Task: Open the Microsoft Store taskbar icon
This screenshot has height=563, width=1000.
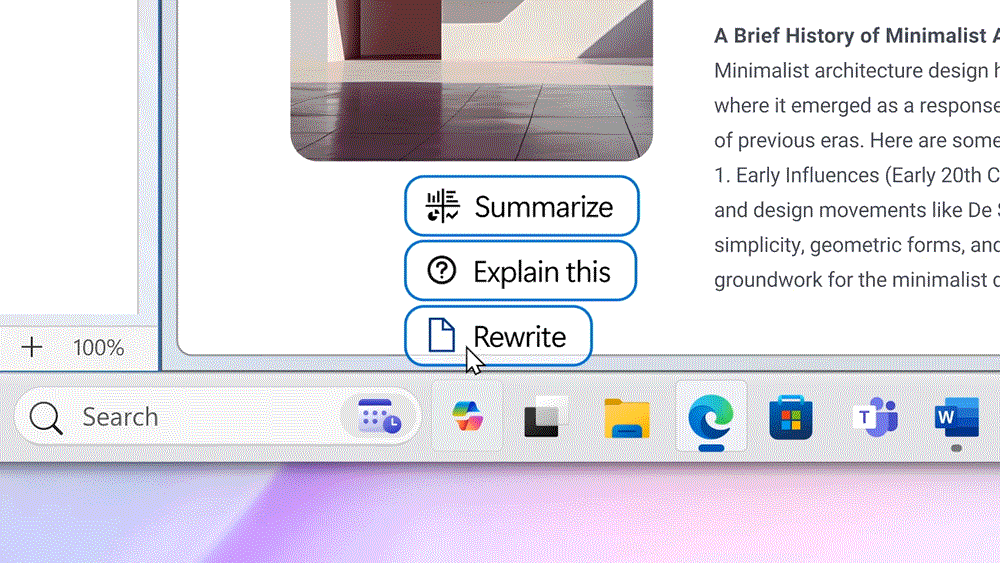Action: tap(791, 418)
